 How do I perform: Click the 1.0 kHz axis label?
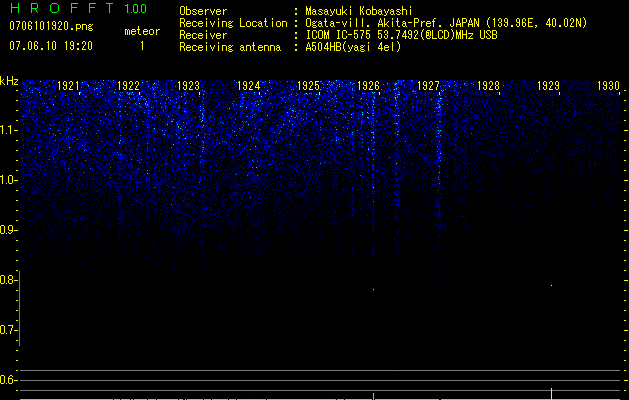pos(7,180)
